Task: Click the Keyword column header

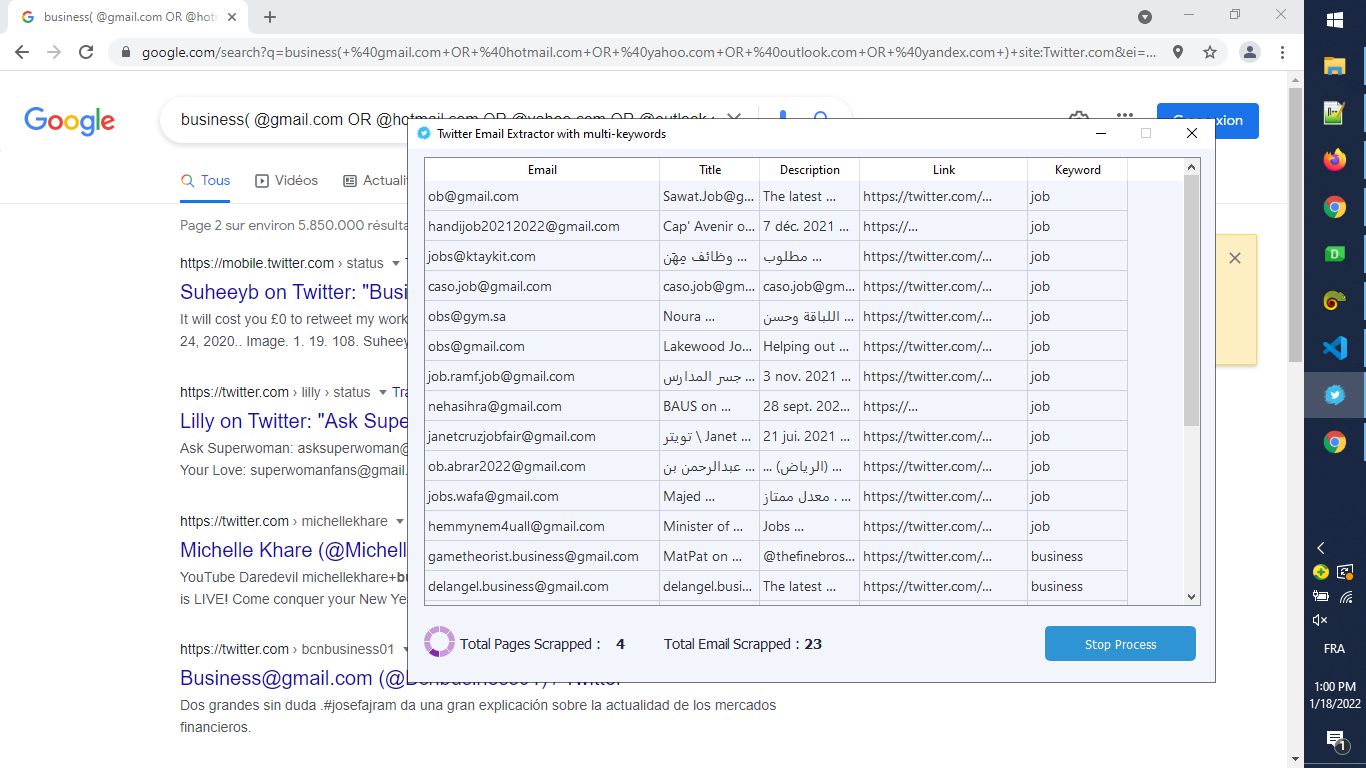Action: pos(1078,170)
